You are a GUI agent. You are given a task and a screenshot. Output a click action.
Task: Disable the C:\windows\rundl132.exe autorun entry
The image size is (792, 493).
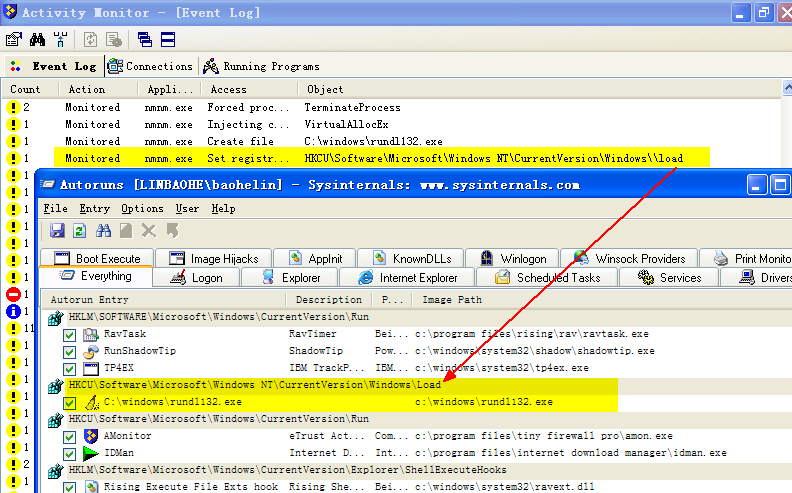(x=70, y=403)
